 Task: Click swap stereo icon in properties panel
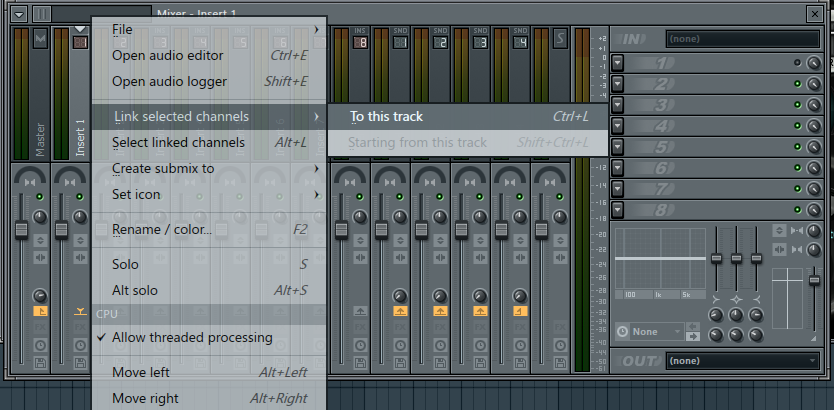pos(779,249)
